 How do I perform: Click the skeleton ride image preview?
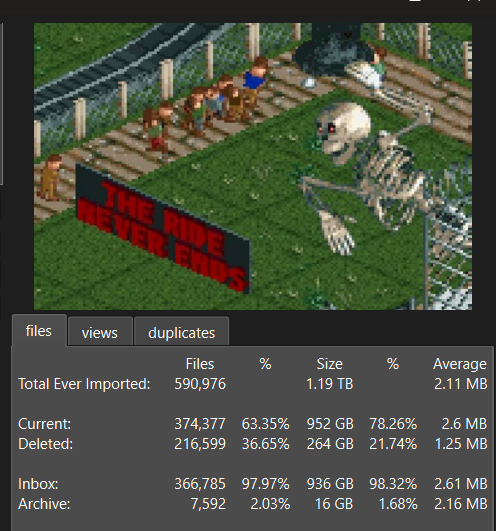(253, 166)
